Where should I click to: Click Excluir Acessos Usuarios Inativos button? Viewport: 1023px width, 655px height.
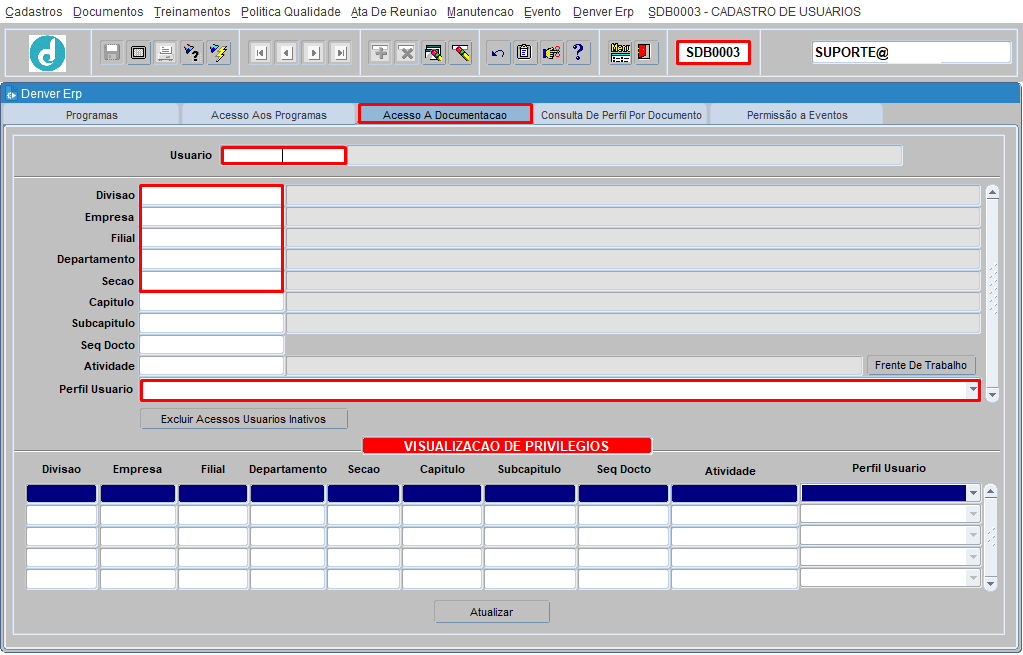click(243, 419)
